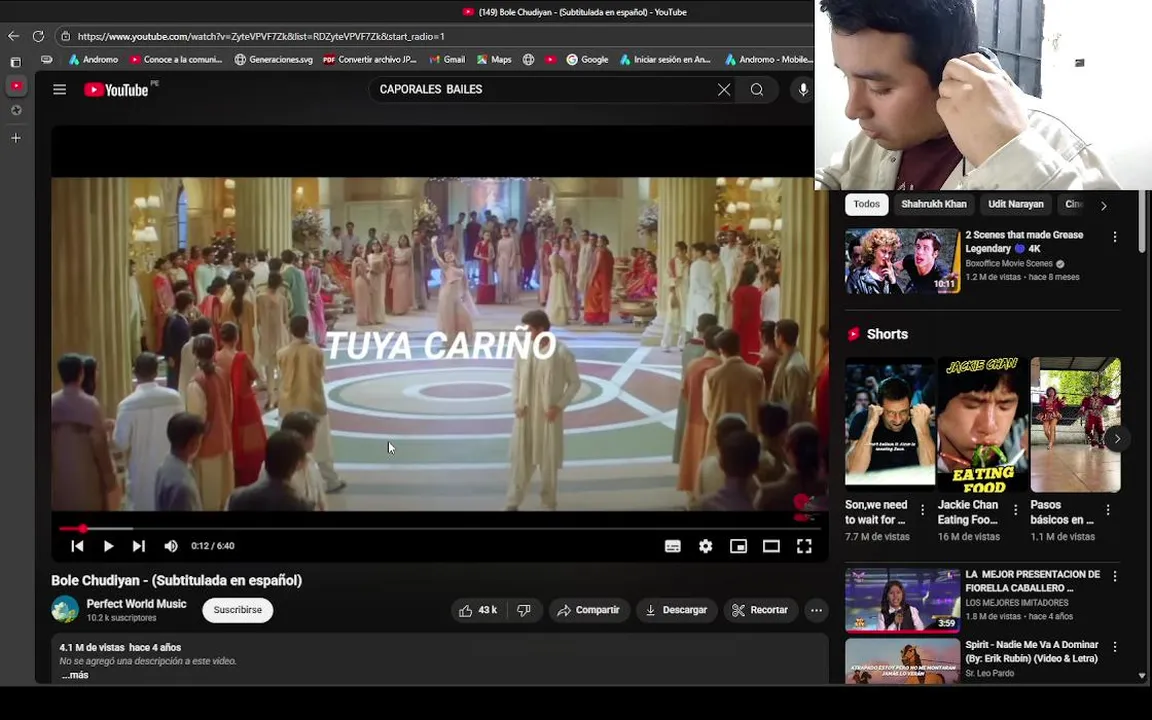Reload the page with the refresh icon
The image size is (1152, 720).
(38, 36)
